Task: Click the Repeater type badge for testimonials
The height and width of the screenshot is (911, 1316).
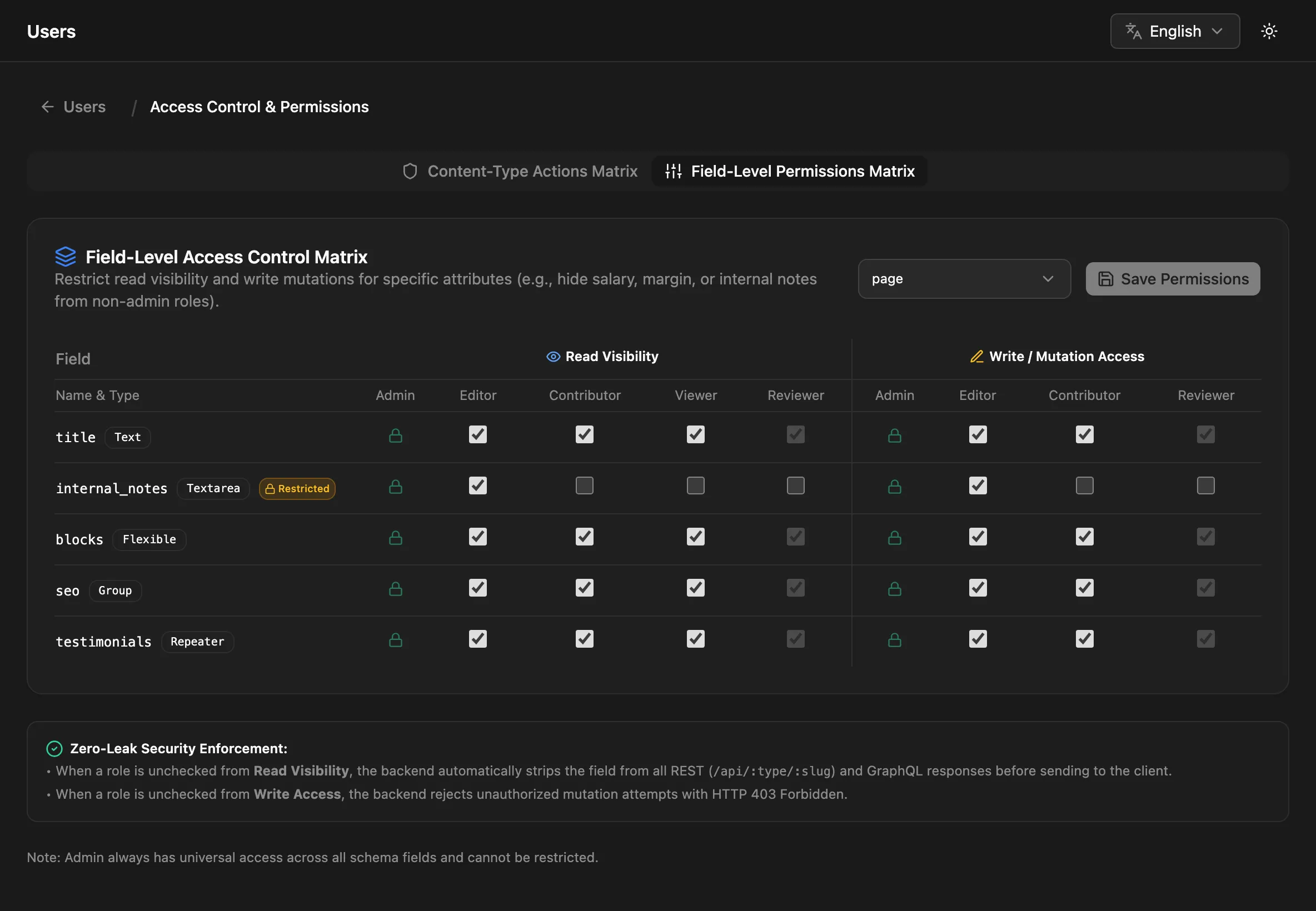Action: pos(197,642)
